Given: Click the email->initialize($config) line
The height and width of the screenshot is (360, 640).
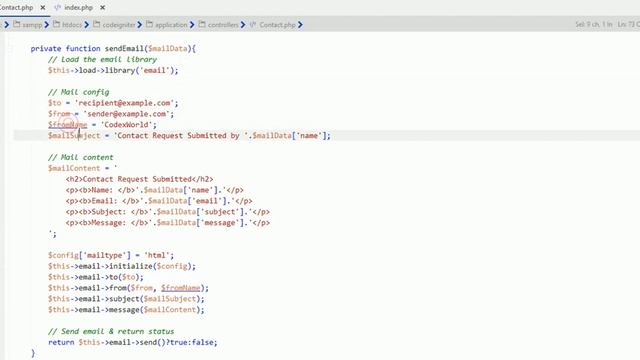Looking at the screenshot, I should pos(122,266).
